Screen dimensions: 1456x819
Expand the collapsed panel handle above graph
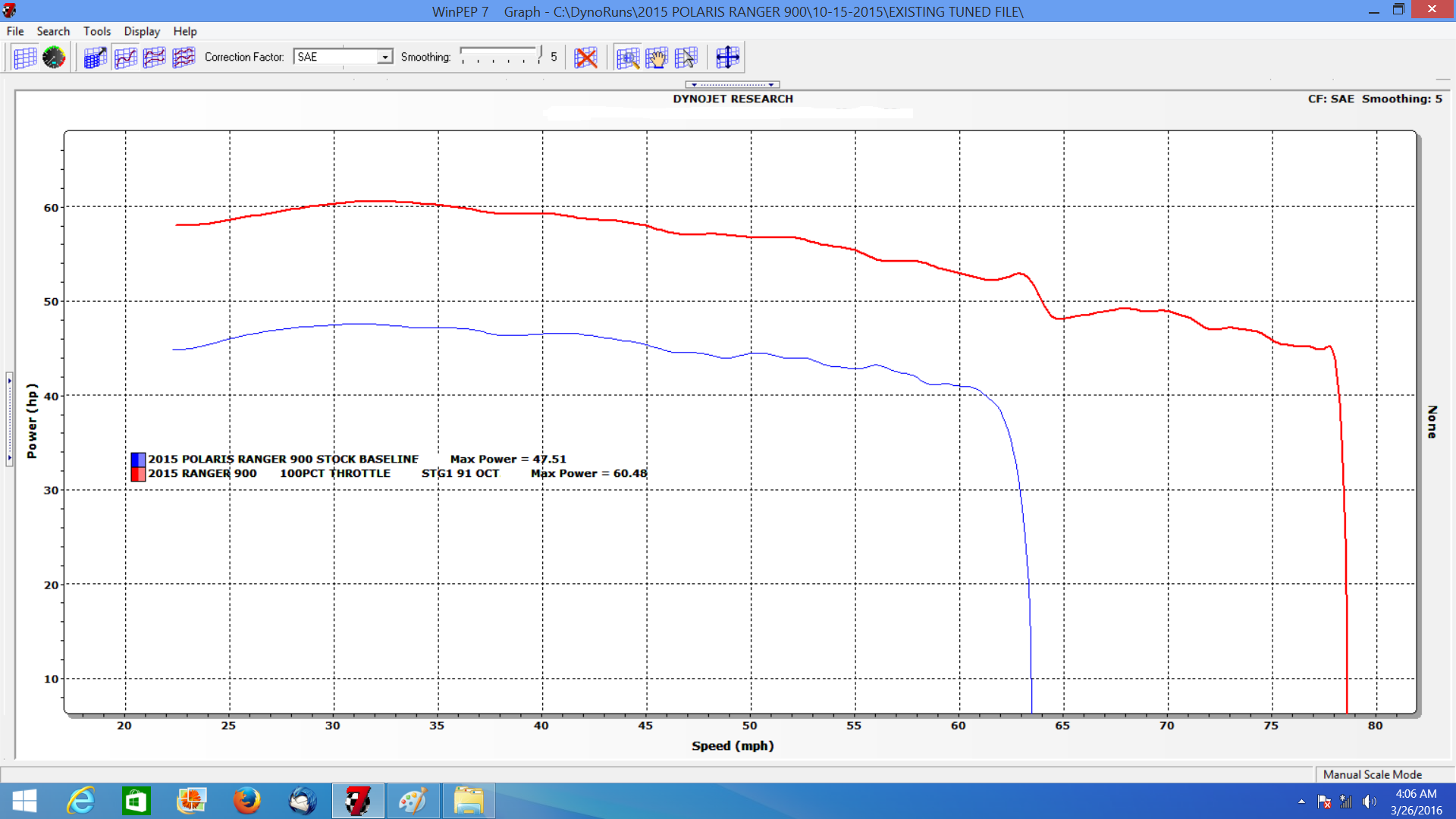733,84
